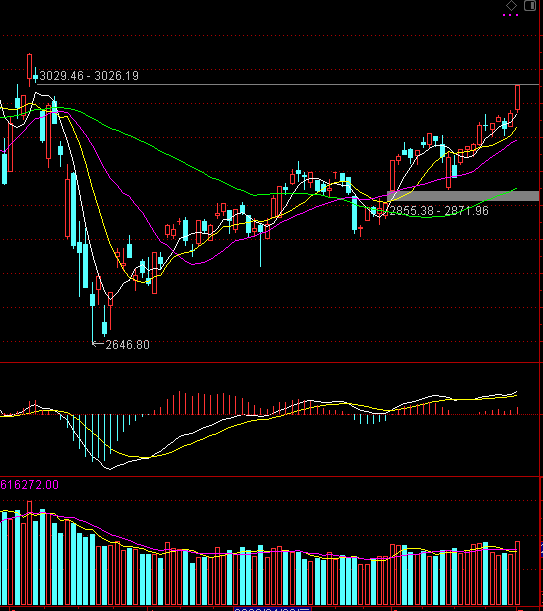Select the 3029.46 - 3026.19 gap label
The height and width of the screenshot is (611, 543).
coord(89,76)
